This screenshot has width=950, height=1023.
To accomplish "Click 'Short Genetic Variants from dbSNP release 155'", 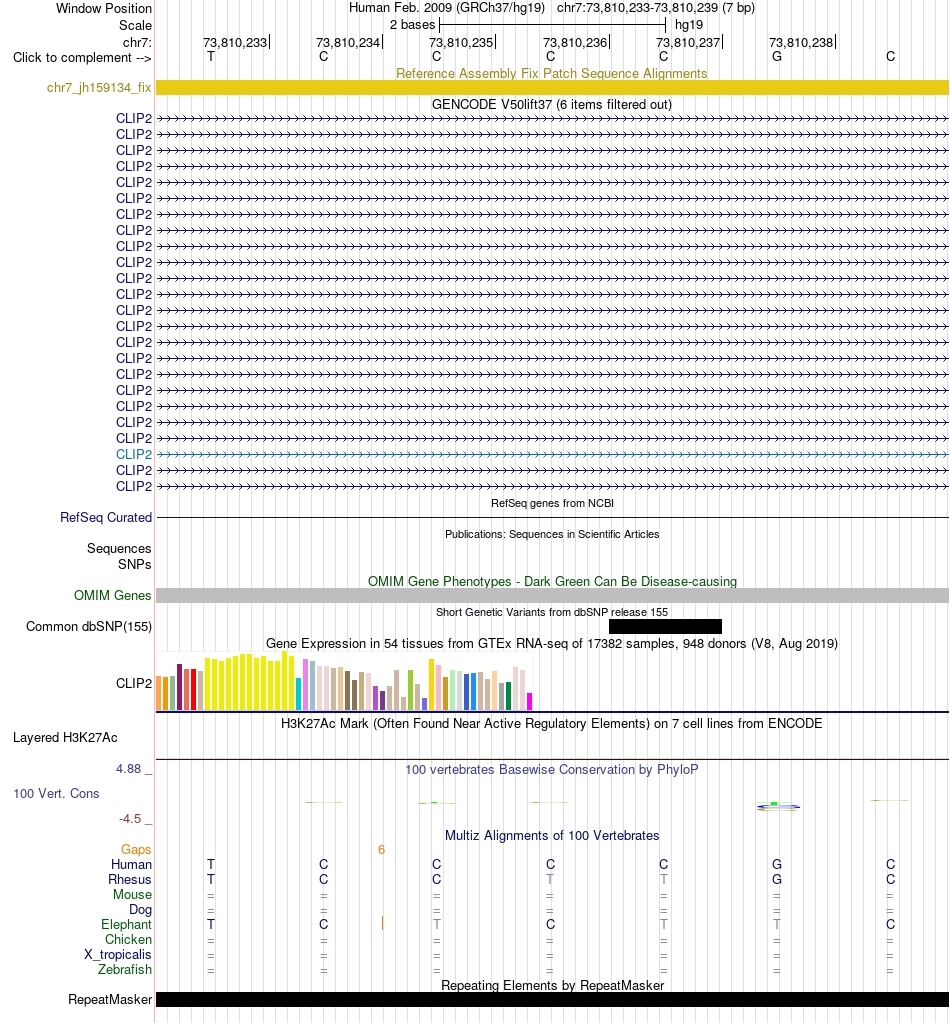I will click(552, 612).
